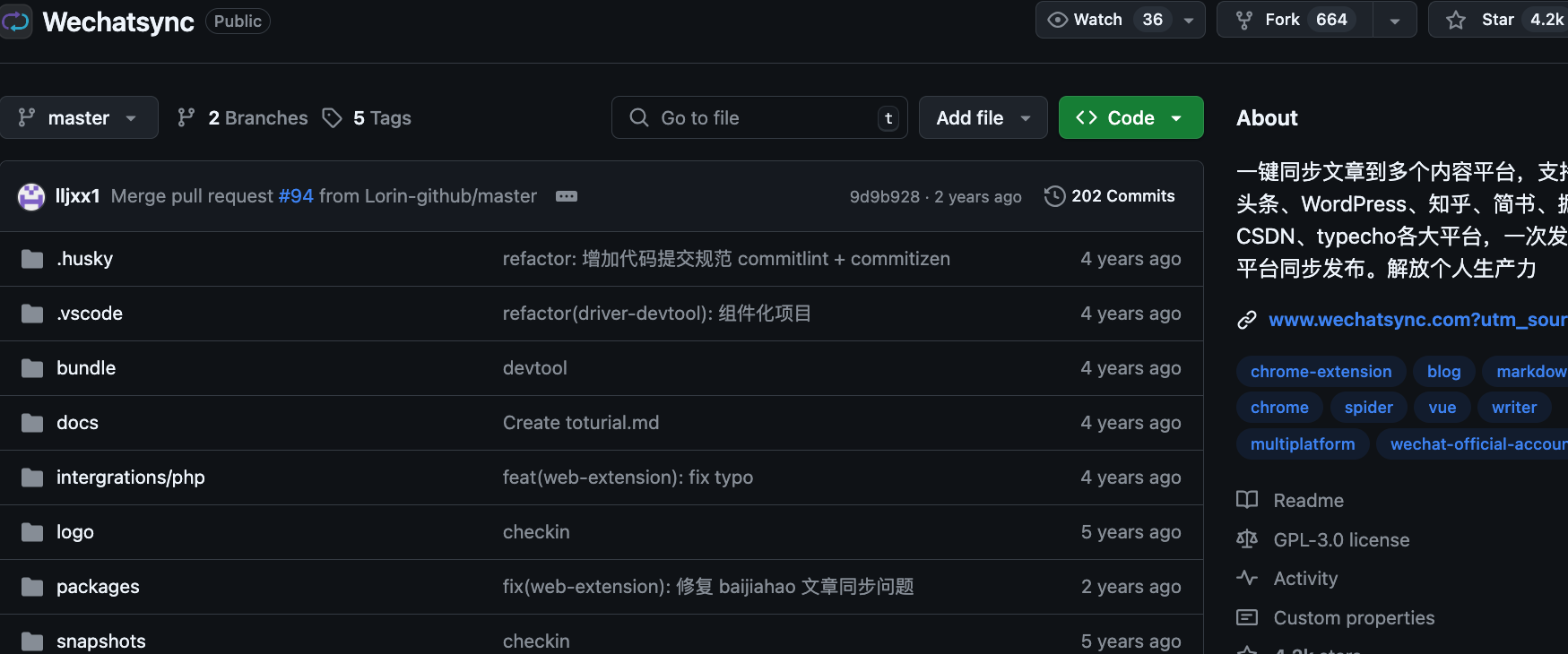Select the writer topic tag

(x=1514, y=408)
